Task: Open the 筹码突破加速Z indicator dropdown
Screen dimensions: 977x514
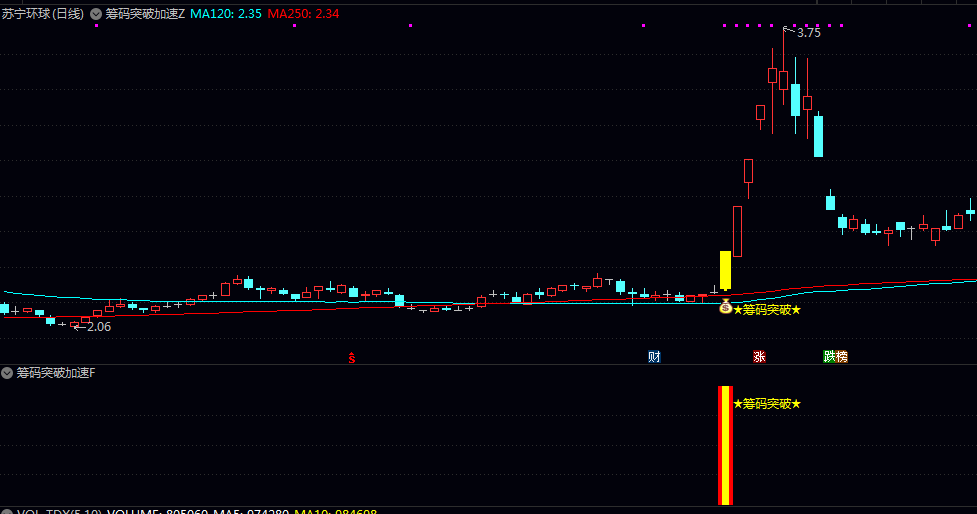Action: 96,14
